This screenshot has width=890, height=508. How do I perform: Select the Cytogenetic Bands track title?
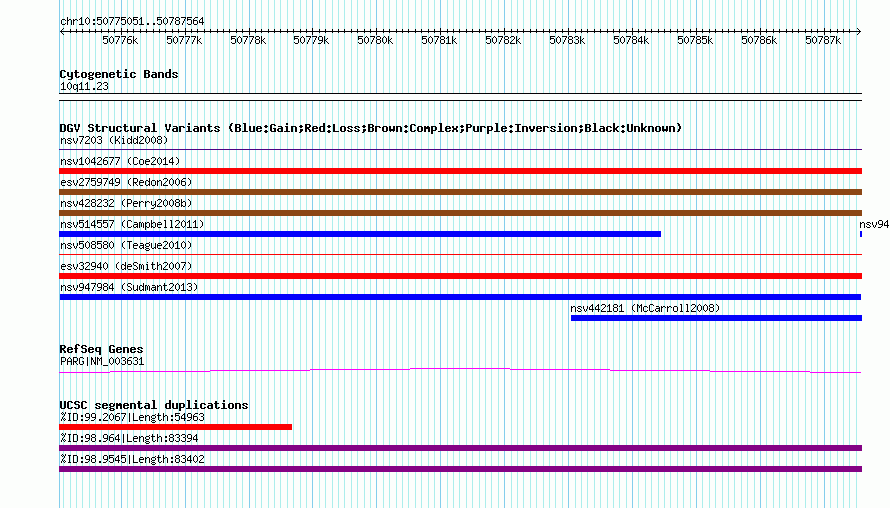click(x=119, y=74)
